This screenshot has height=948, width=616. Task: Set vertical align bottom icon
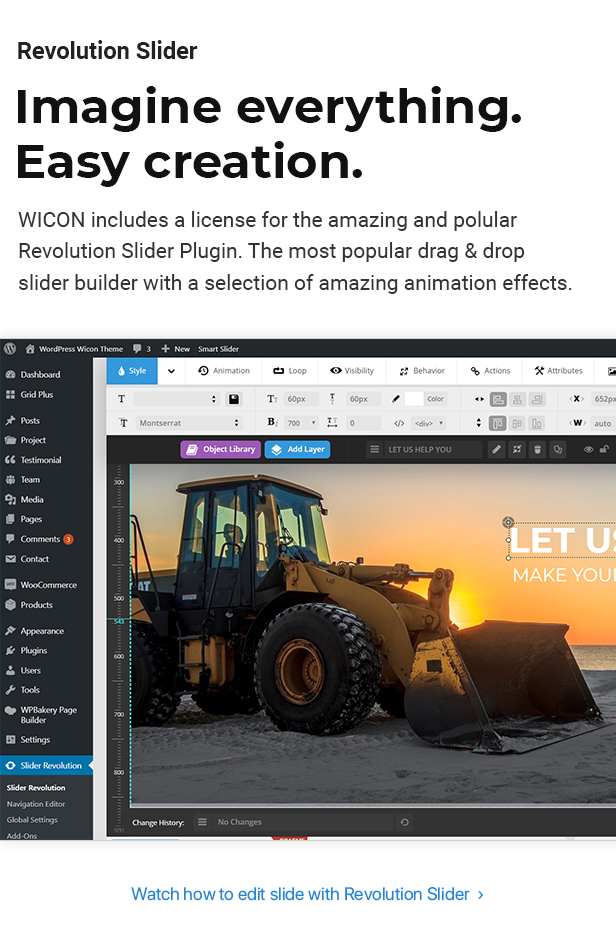(537, 423)
